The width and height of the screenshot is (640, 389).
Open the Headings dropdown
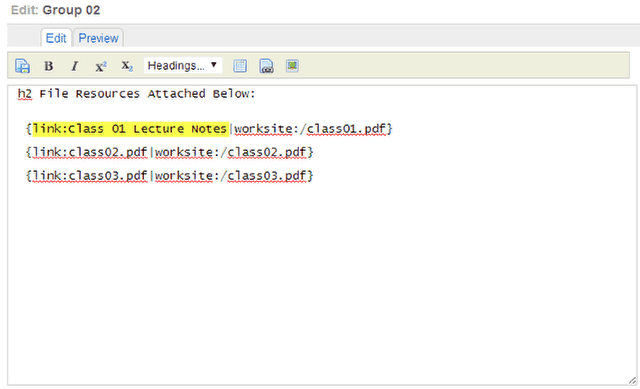[183, 65]
